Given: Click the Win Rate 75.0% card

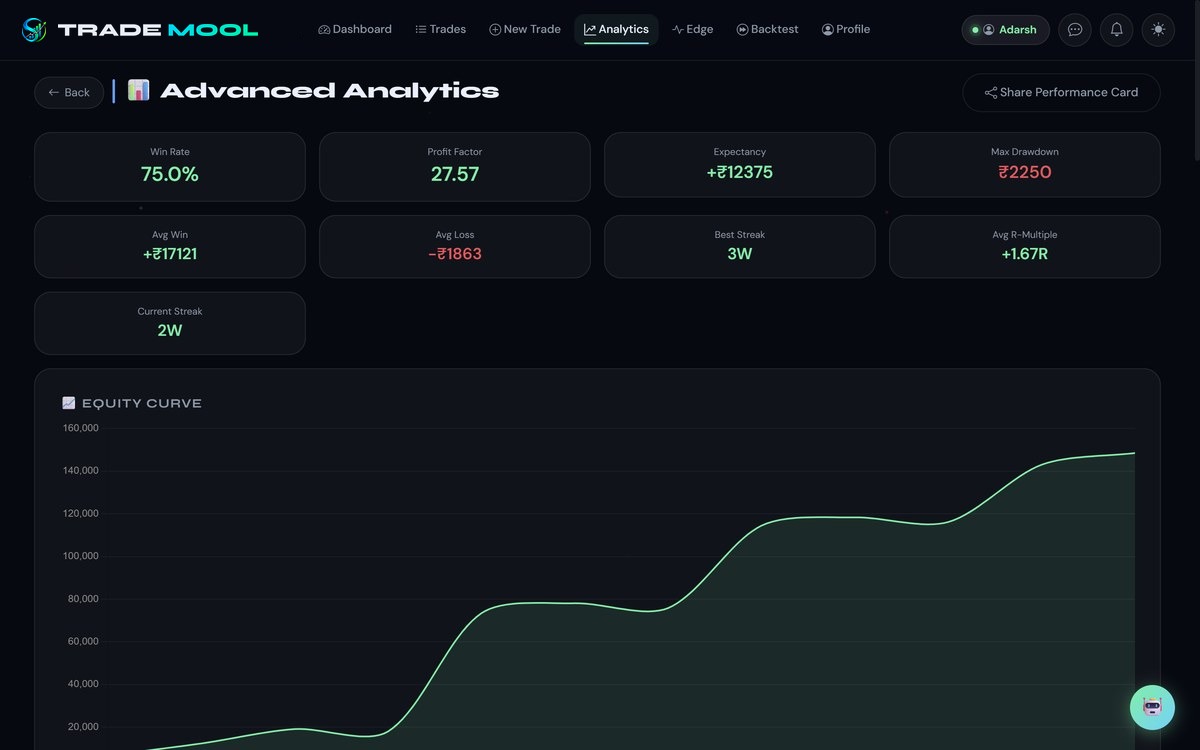Looking at the screenshot, I should pyautogui.click(x=170, y=167).
